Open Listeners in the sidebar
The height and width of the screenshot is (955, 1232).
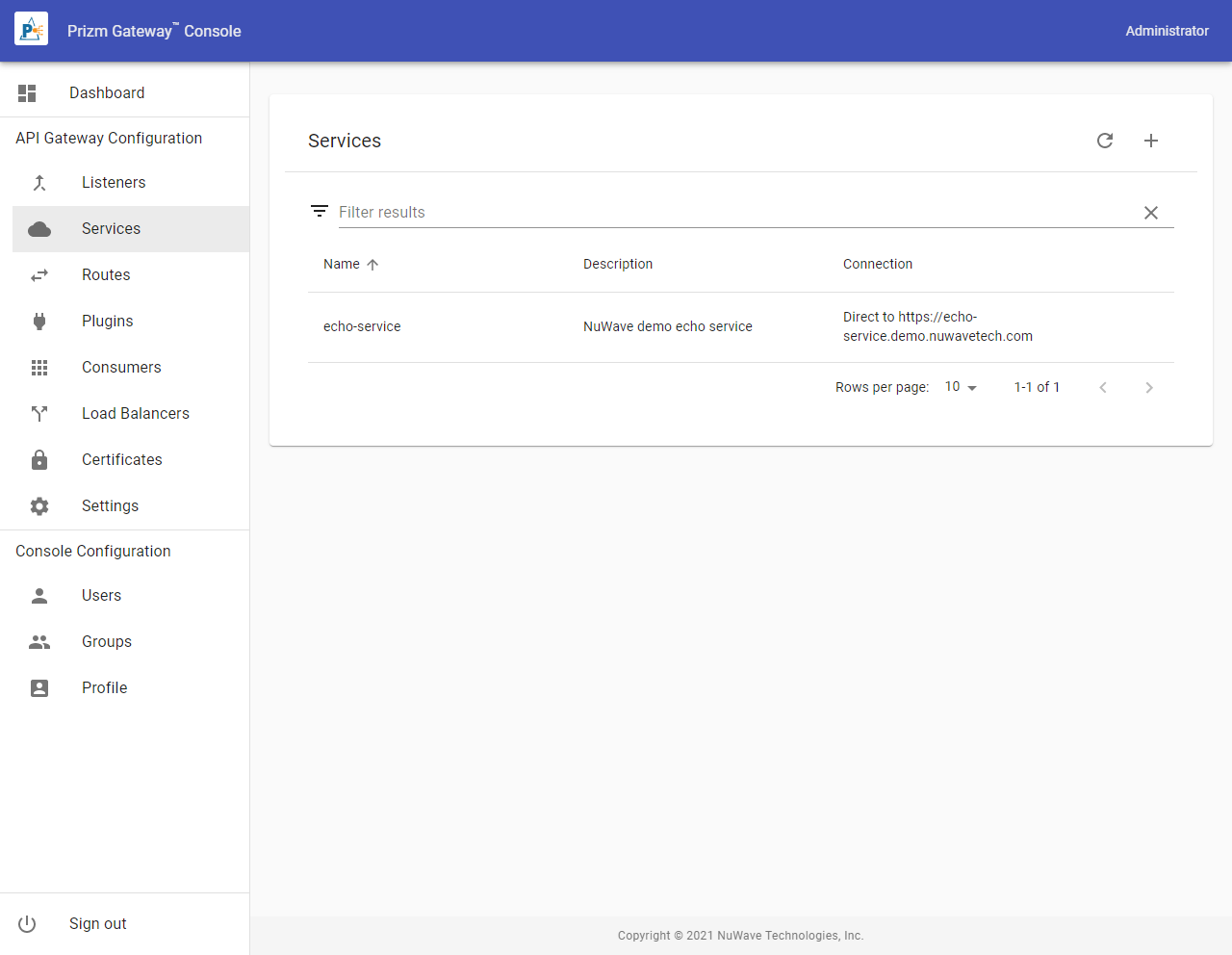pyautogui.click(x=114, y=183)
